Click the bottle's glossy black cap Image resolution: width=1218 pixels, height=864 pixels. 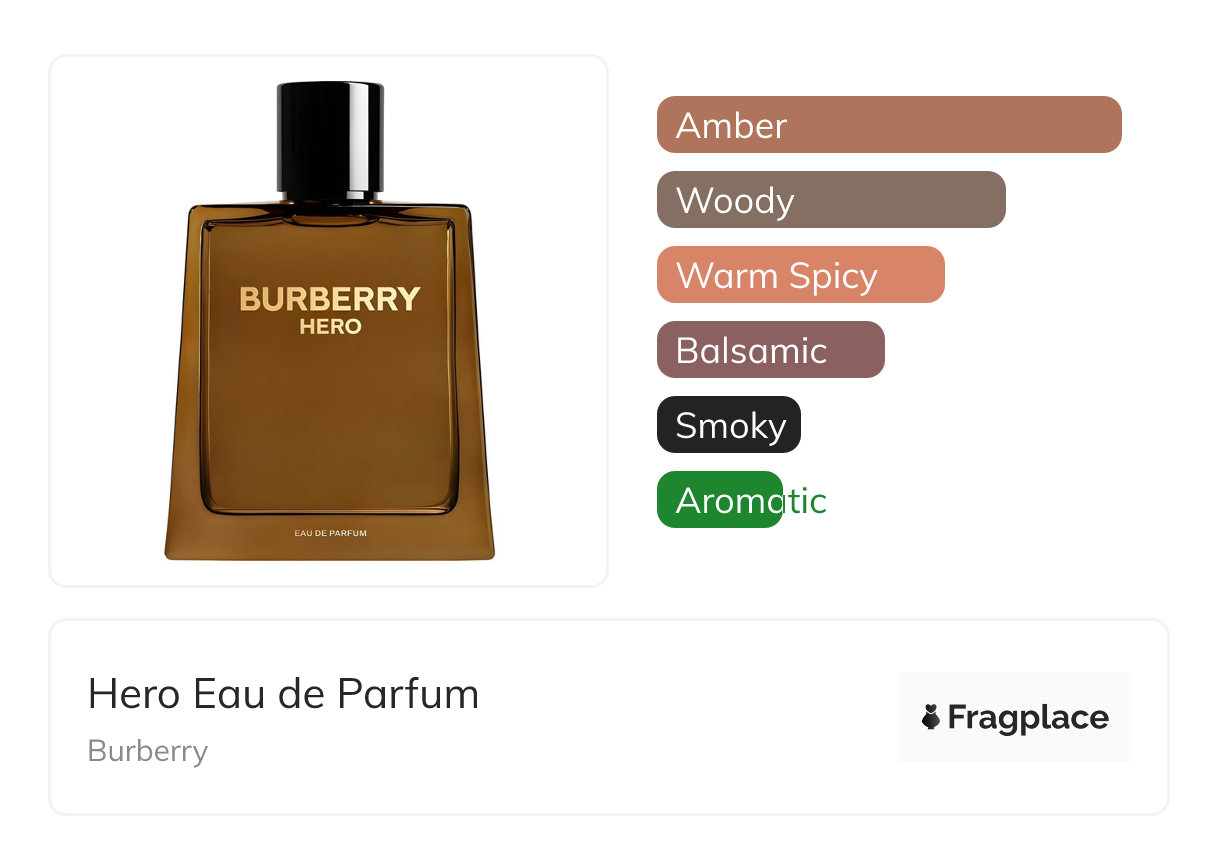[x=330, y=138]
